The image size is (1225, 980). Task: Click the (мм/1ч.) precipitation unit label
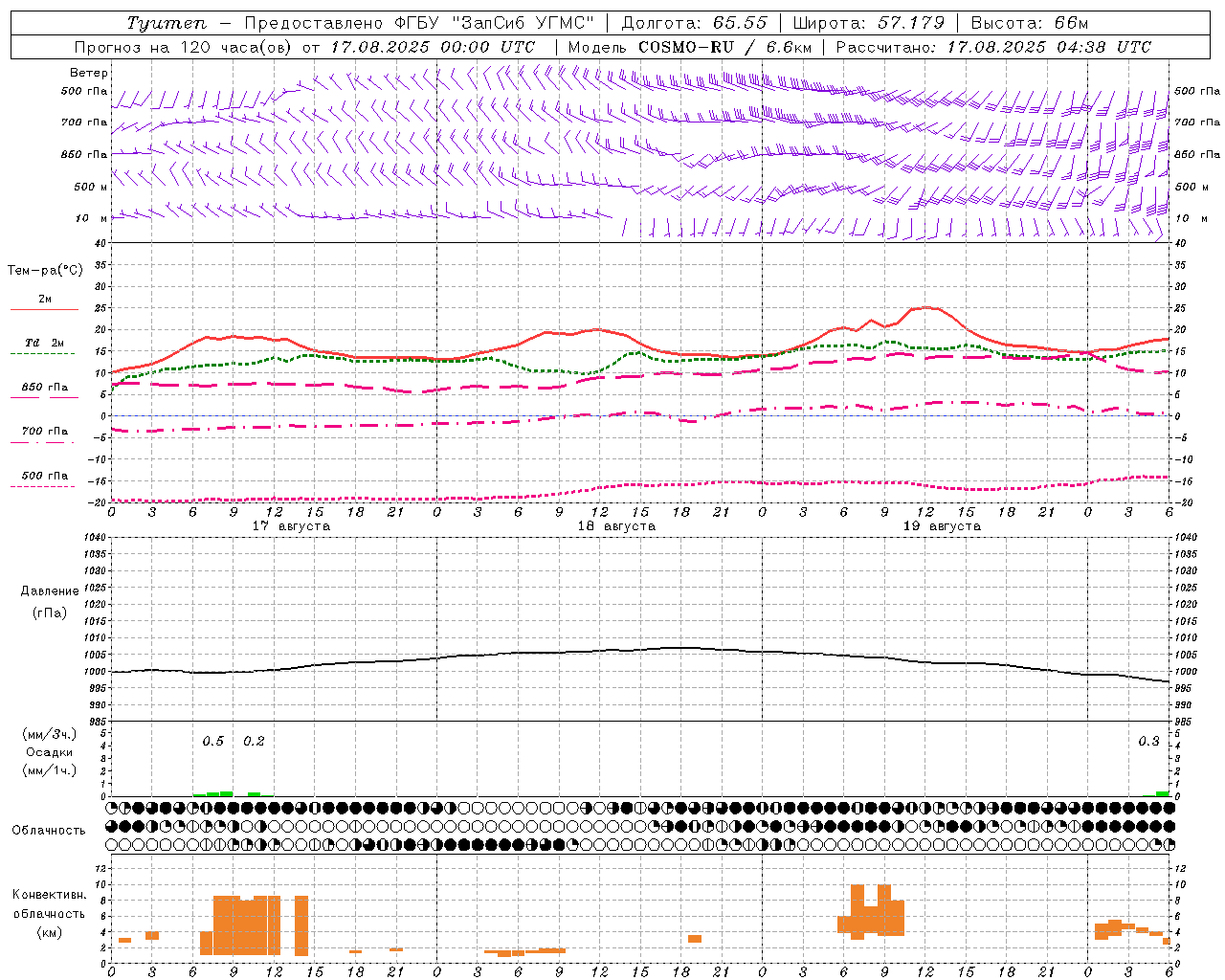(x=50, y=770)
